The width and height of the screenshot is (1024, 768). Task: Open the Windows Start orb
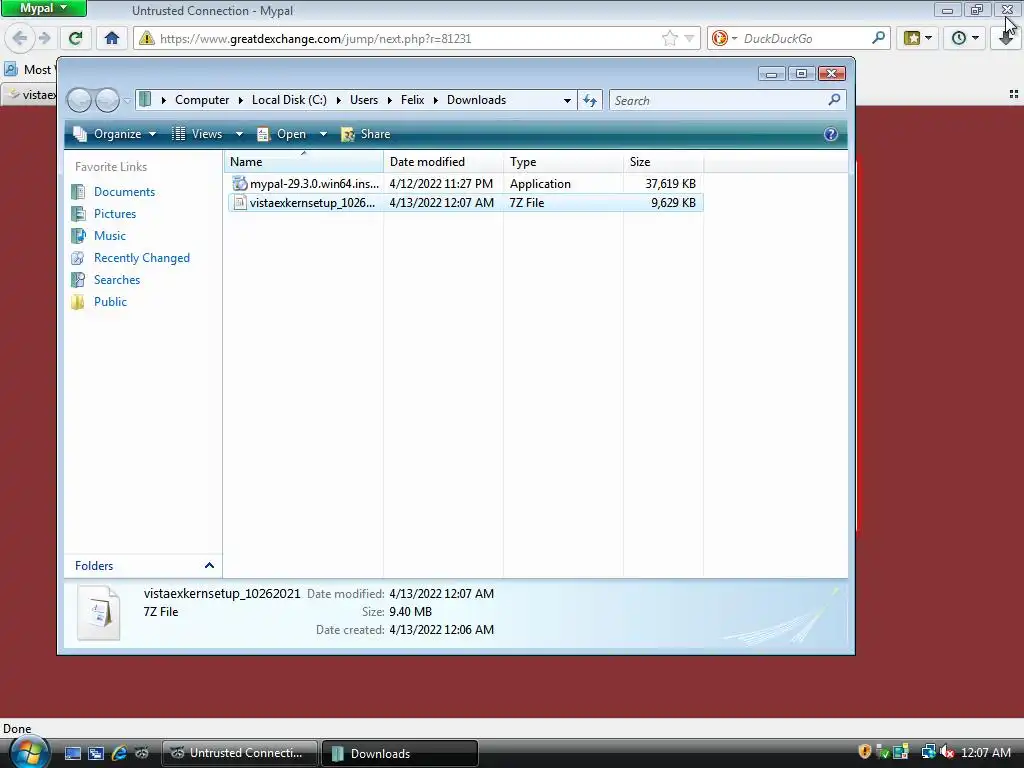click(x=29, y=751)
